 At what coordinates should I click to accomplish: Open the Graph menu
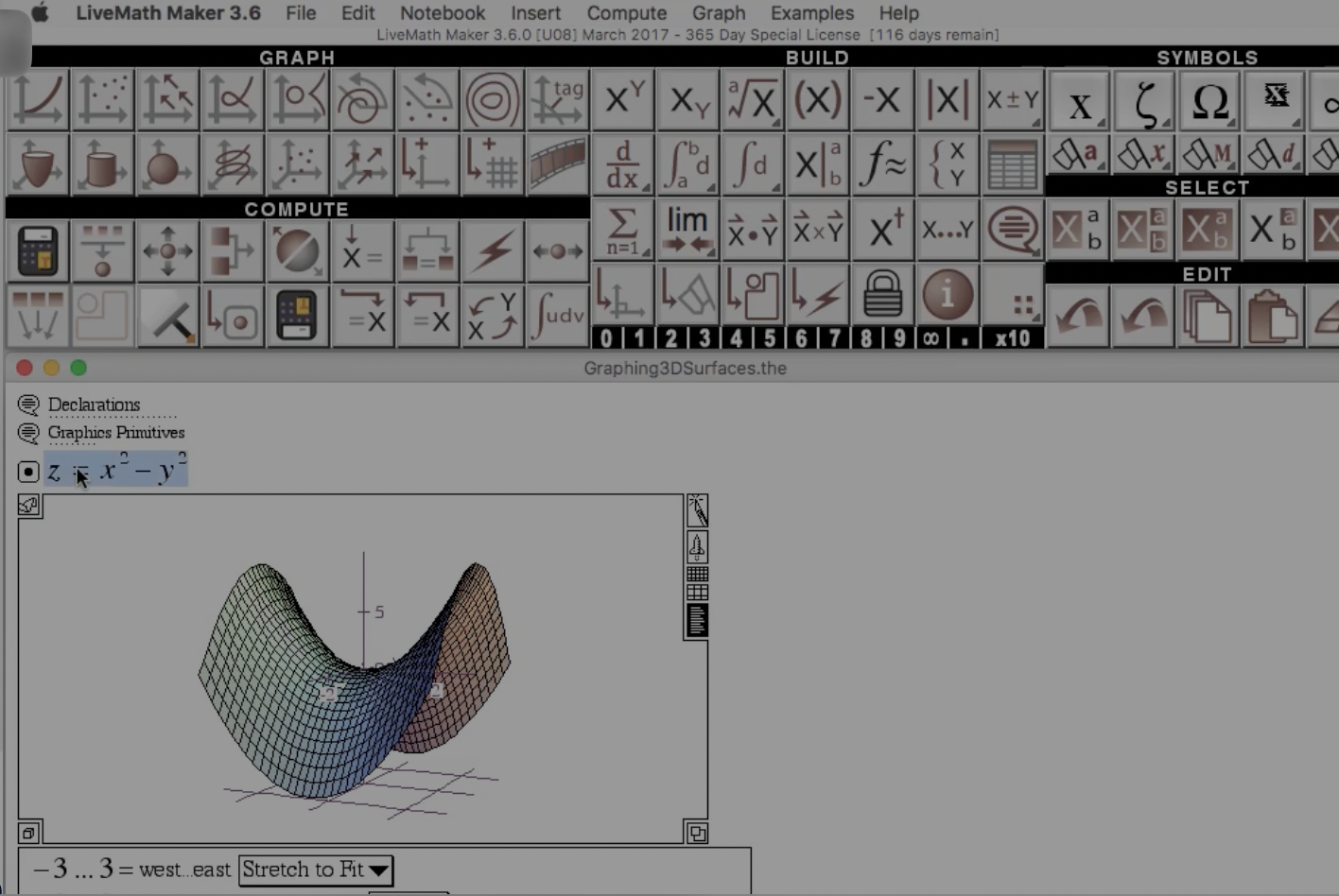click(718, 13)
